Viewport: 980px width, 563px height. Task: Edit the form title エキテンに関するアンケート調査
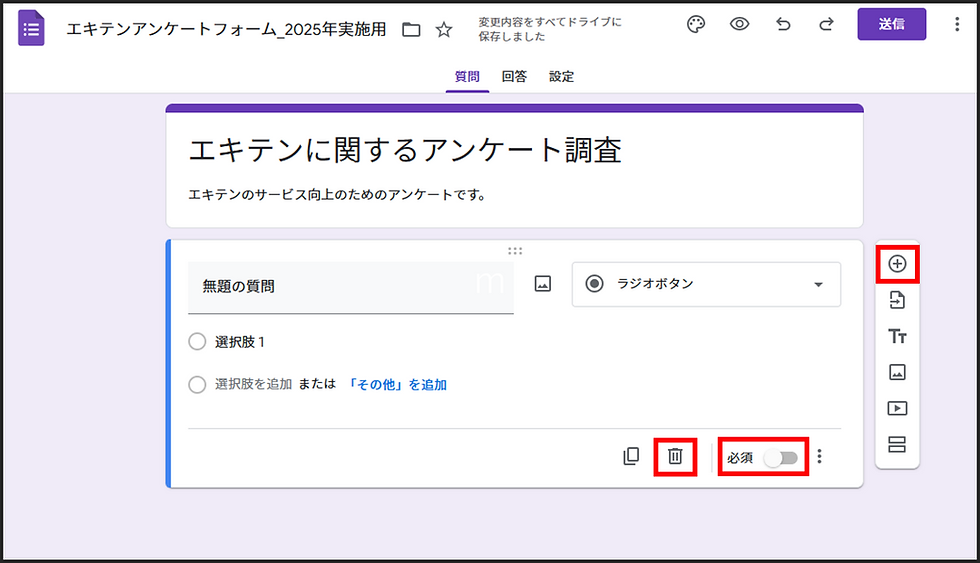pos(405,151)
